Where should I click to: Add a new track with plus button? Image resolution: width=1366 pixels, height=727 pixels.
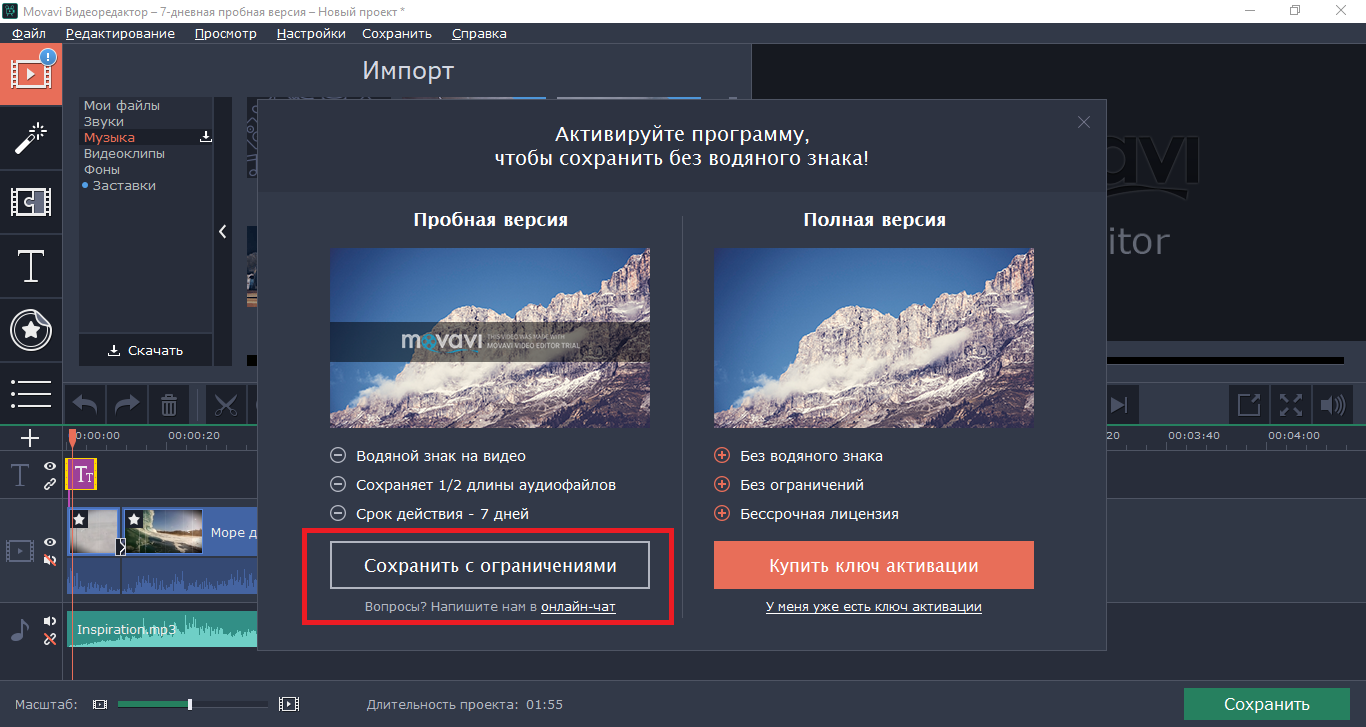(x=30, y=438)
